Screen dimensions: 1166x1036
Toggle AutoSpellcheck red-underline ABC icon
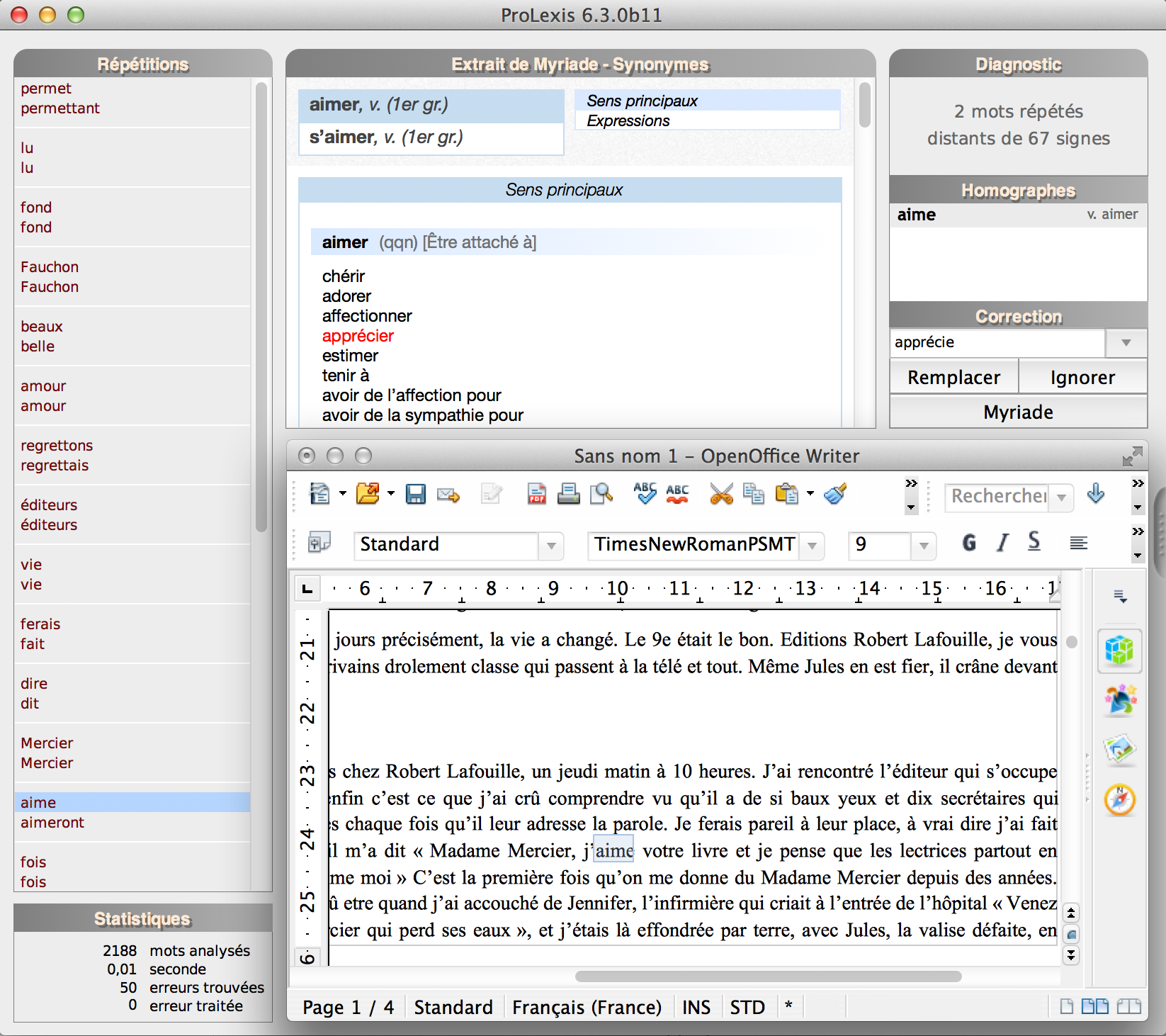(677, 493)
